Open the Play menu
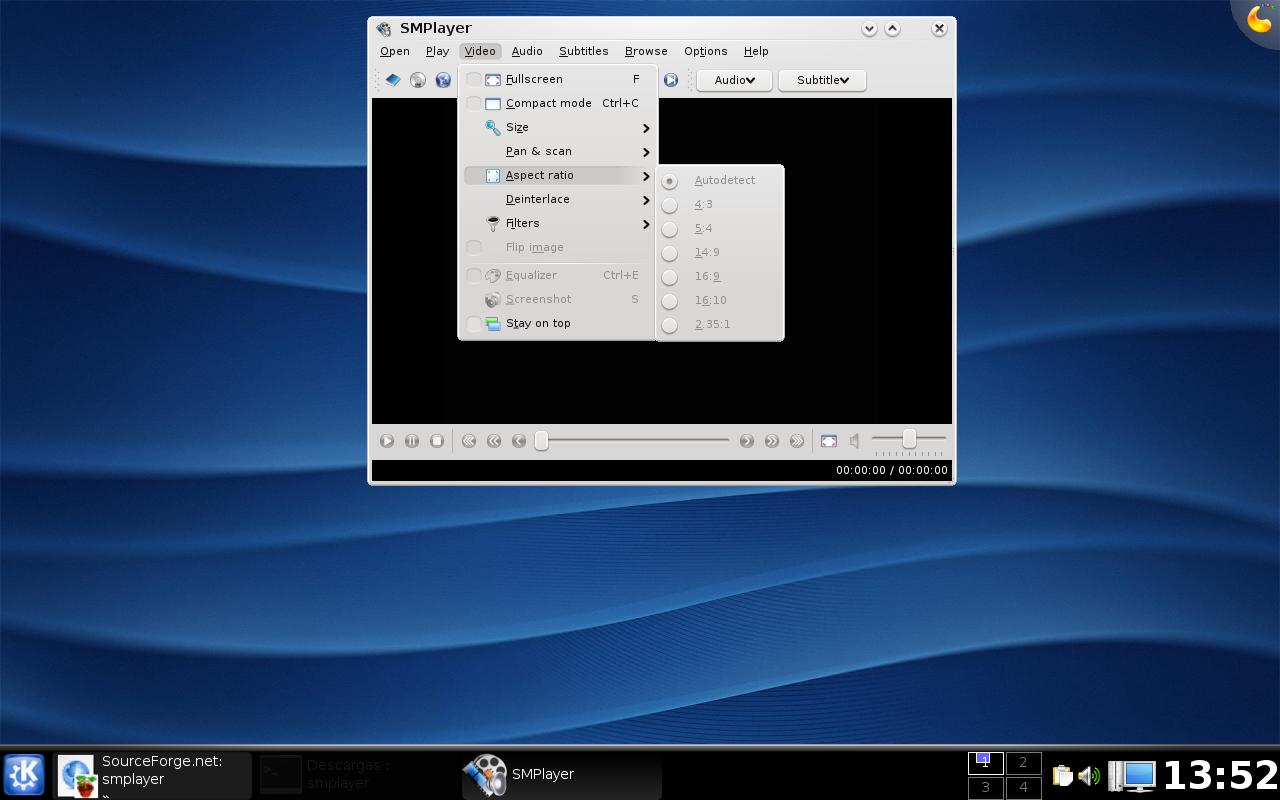This screenshot has height=800, width=1280. coord(437,51)
